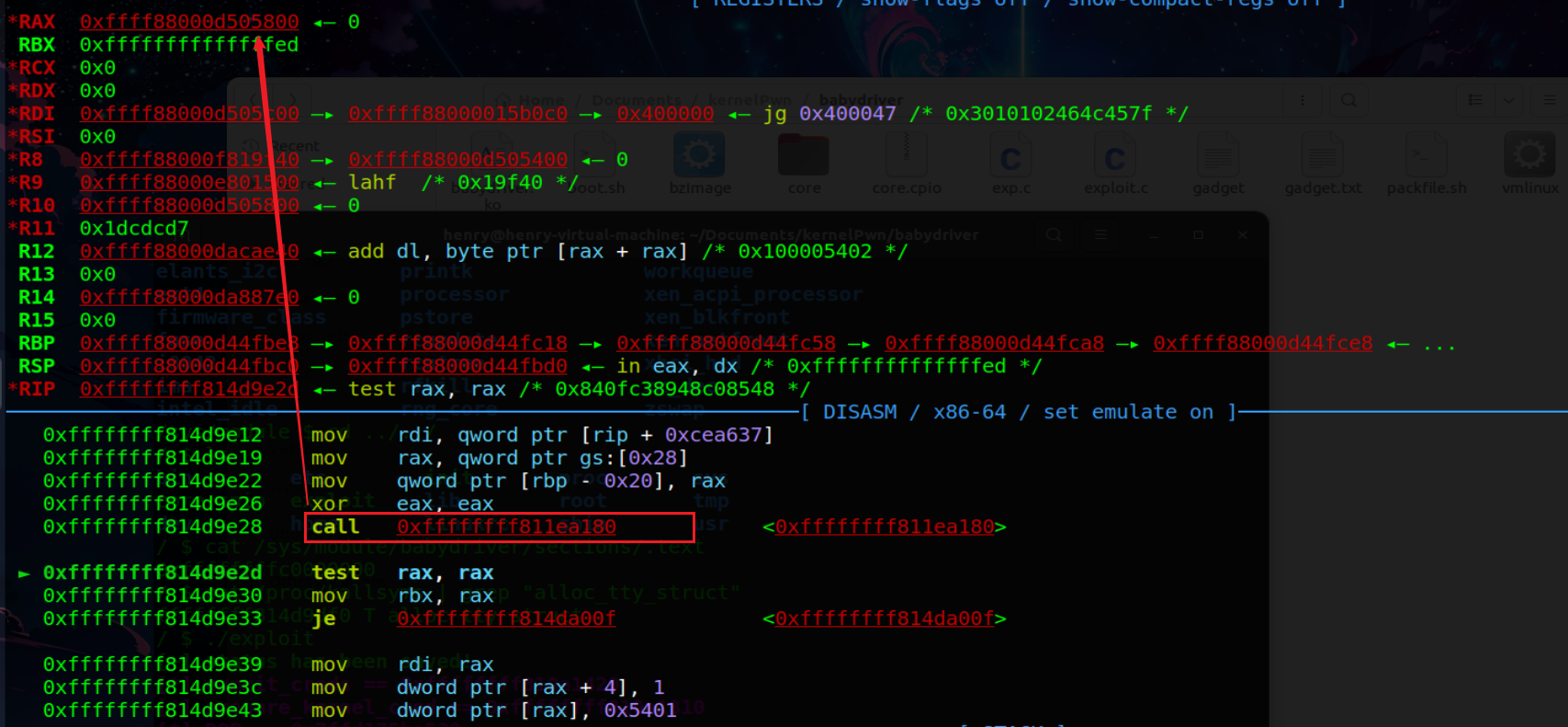Viewport: 1568px width, 727px height.
Task: Click the file manager search icon
Action: point(1348,100)
